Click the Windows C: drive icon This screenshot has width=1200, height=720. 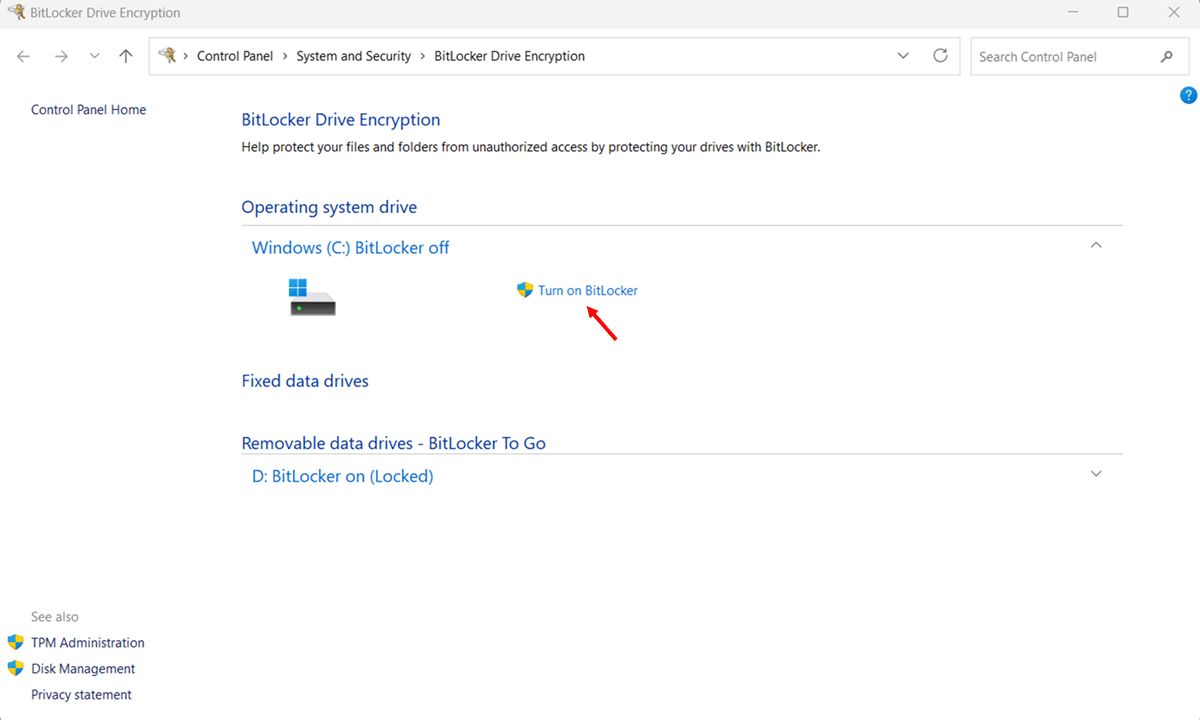point(312,297)
